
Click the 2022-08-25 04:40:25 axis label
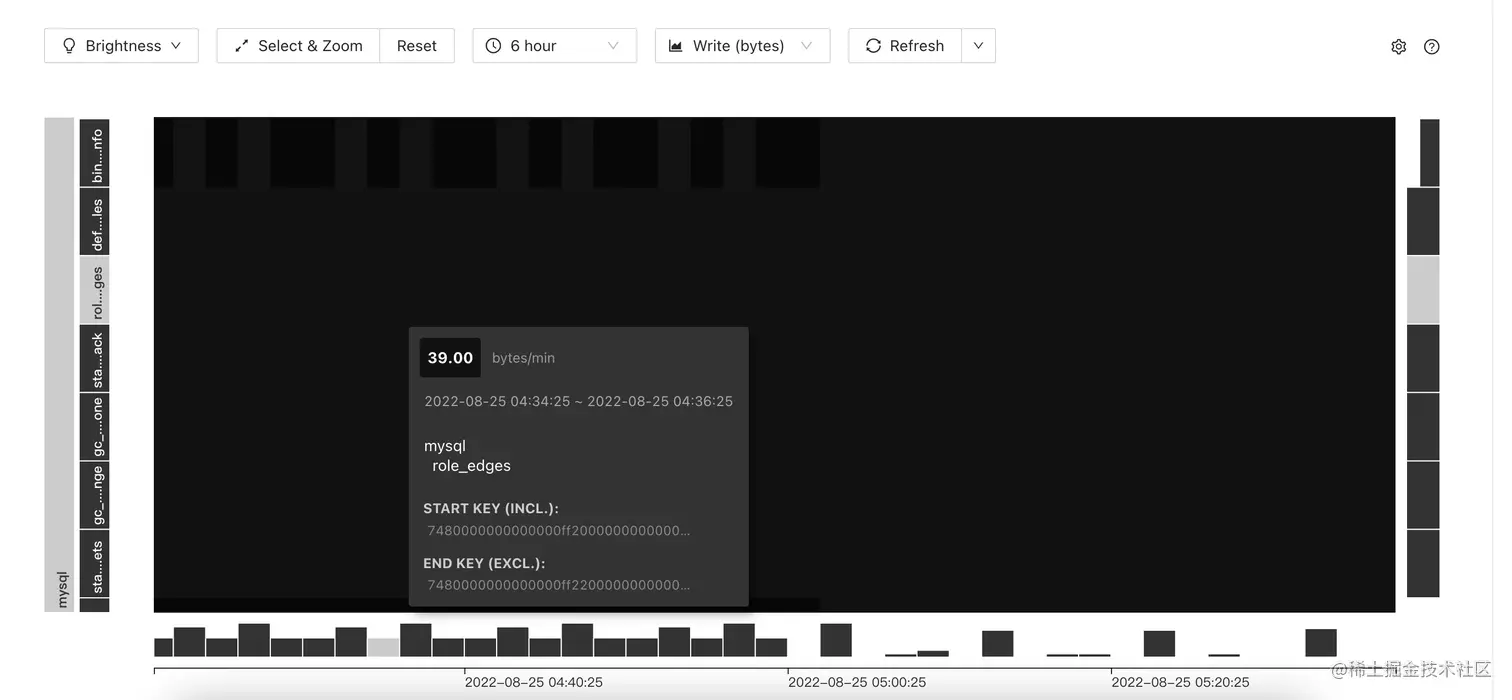[534, 682]
